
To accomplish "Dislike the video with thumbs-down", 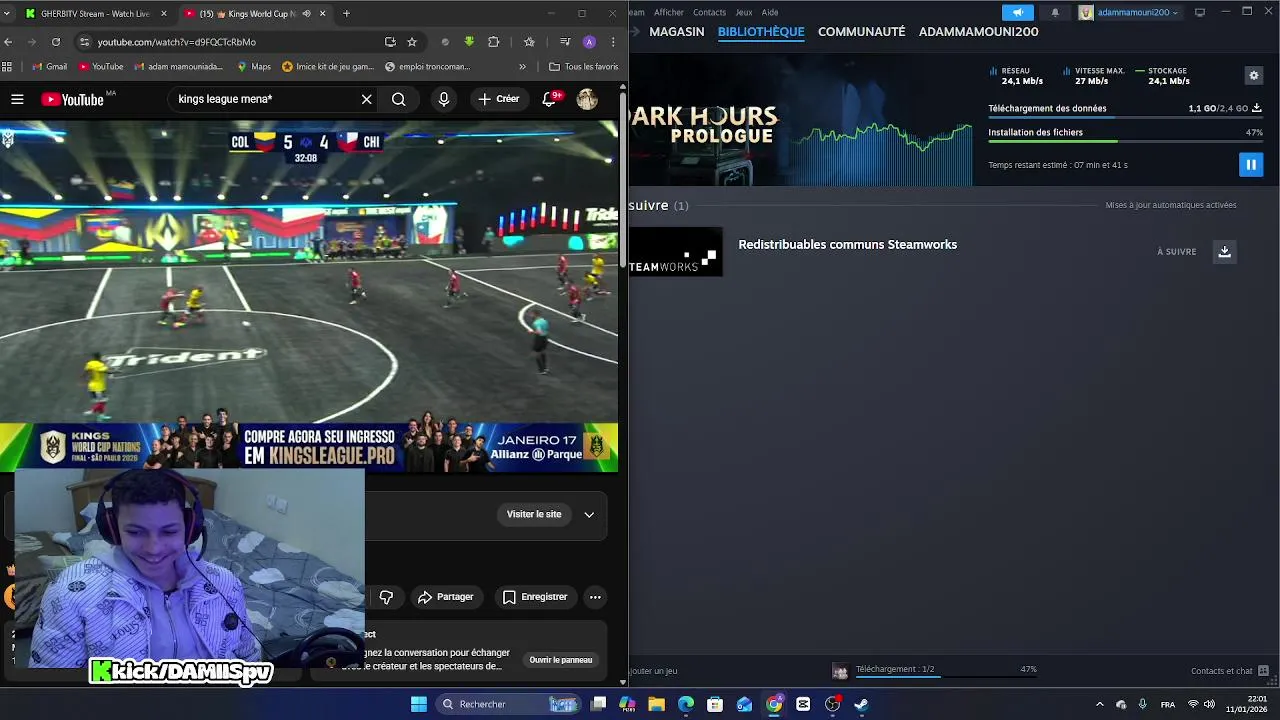I will point(386,597).
